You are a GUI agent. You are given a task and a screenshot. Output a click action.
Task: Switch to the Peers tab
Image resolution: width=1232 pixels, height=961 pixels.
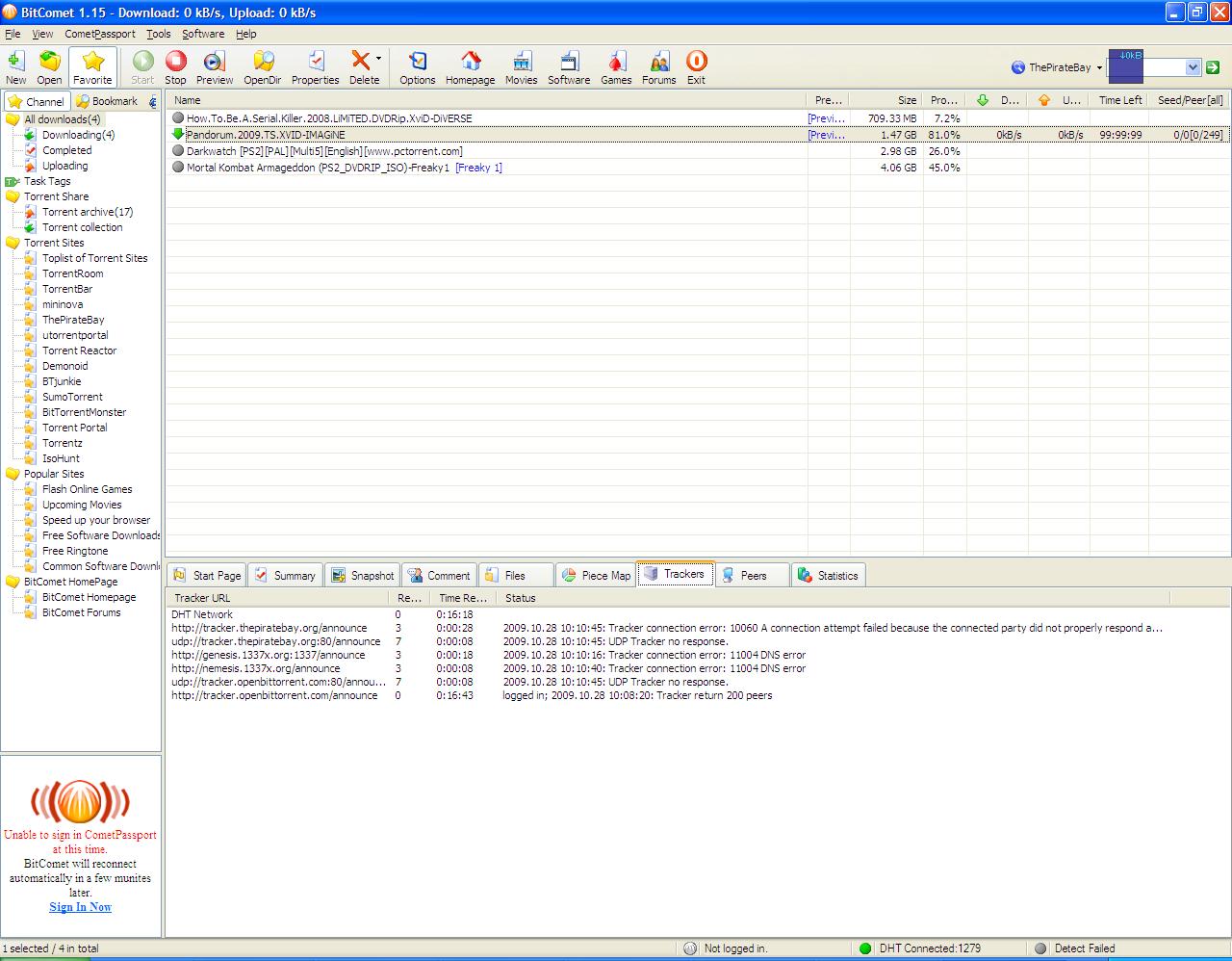[753, 575]
